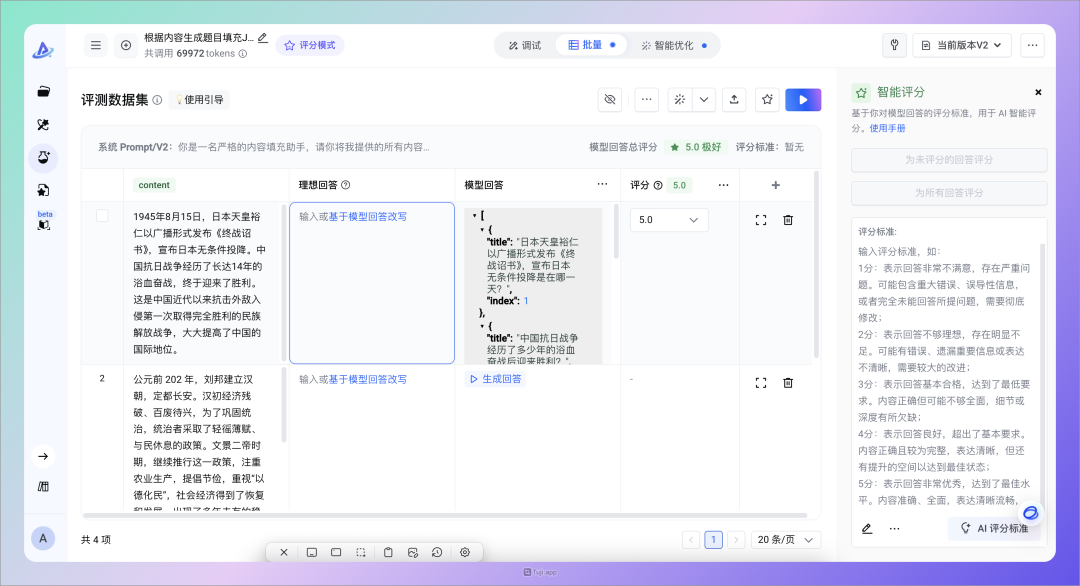Click the pencil icon to rename project
1080x586 pixels.
click(263, 37)
